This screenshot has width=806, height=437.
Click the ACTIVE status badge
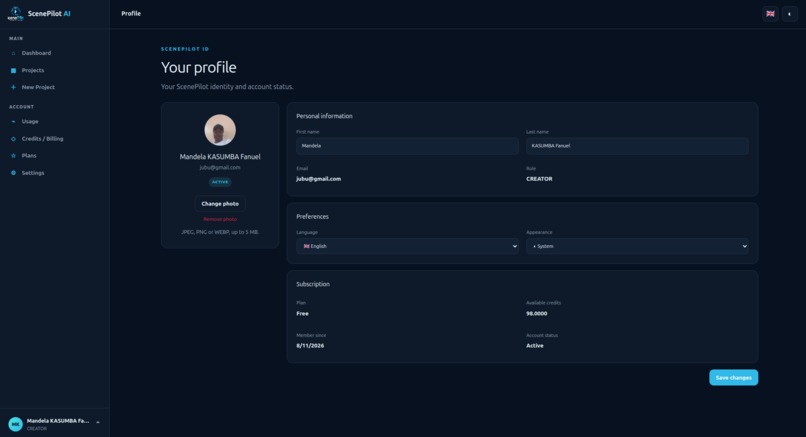click(220, 182)
